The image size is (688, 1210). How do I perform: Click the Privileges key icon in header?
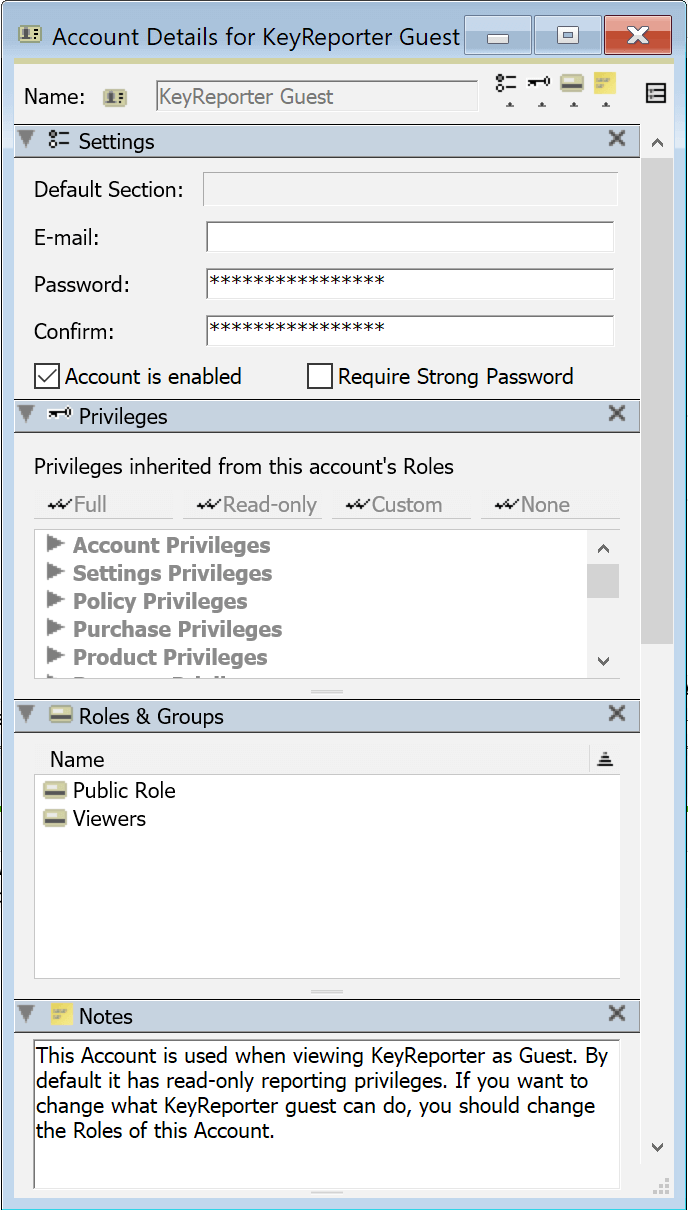coord(539,84)
